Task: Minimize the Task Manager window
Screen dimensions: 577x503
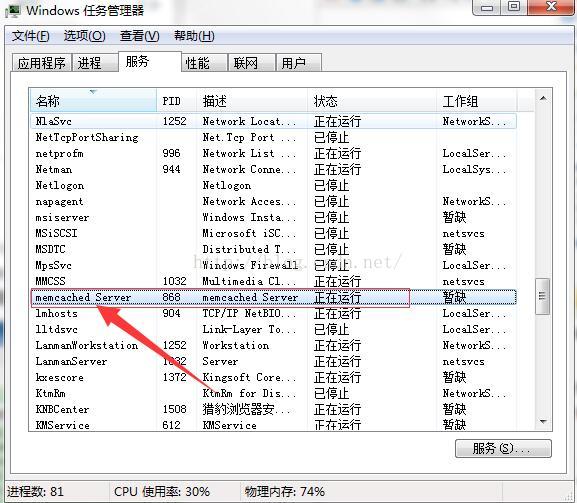Action: pyautogui.click(x=487, y=7)
